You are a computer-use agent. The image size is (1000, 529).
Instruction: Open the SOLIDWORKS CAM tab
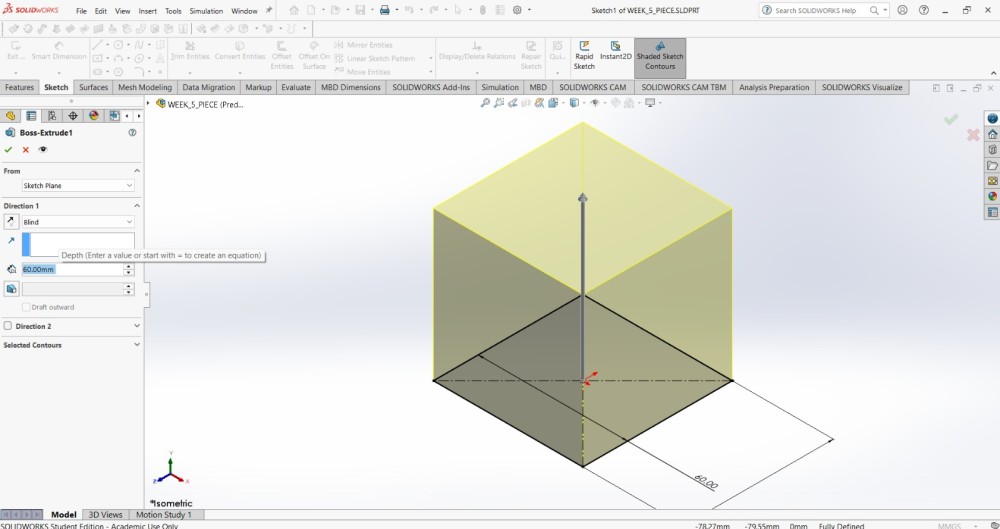pos(592,87)
